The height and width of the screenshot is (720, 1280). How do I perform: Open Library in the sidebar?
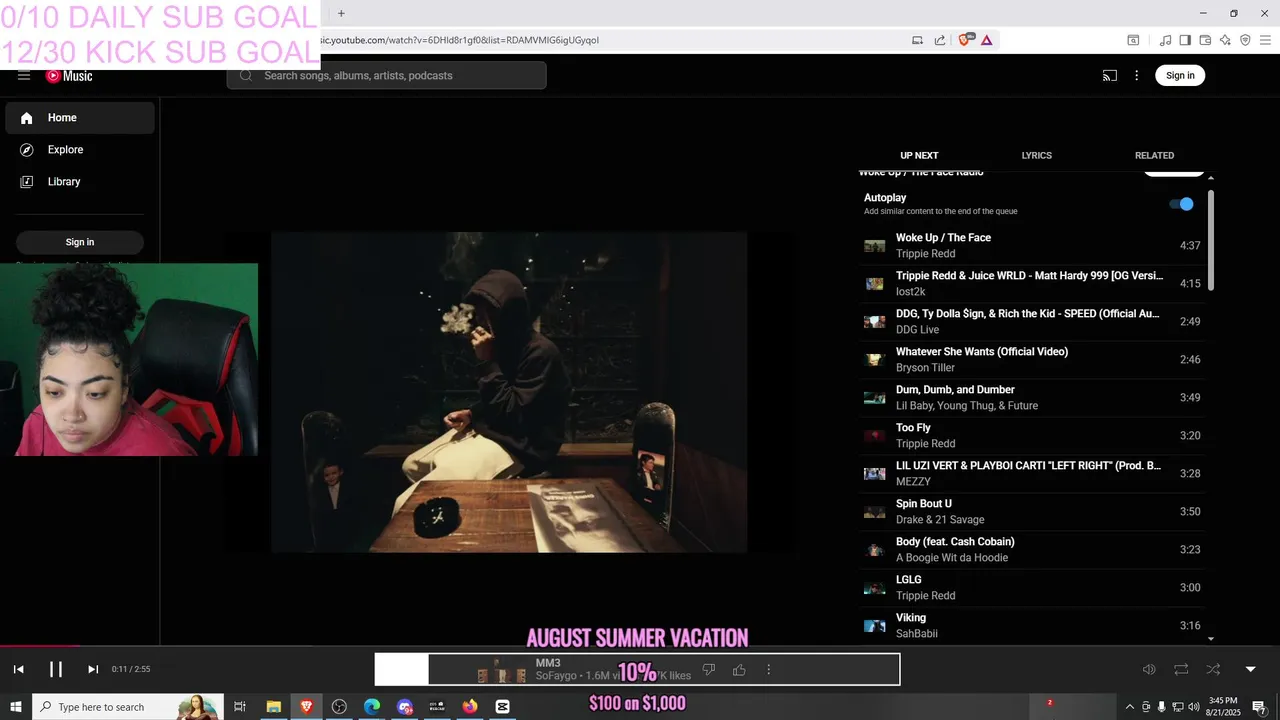tap(80, 182)
